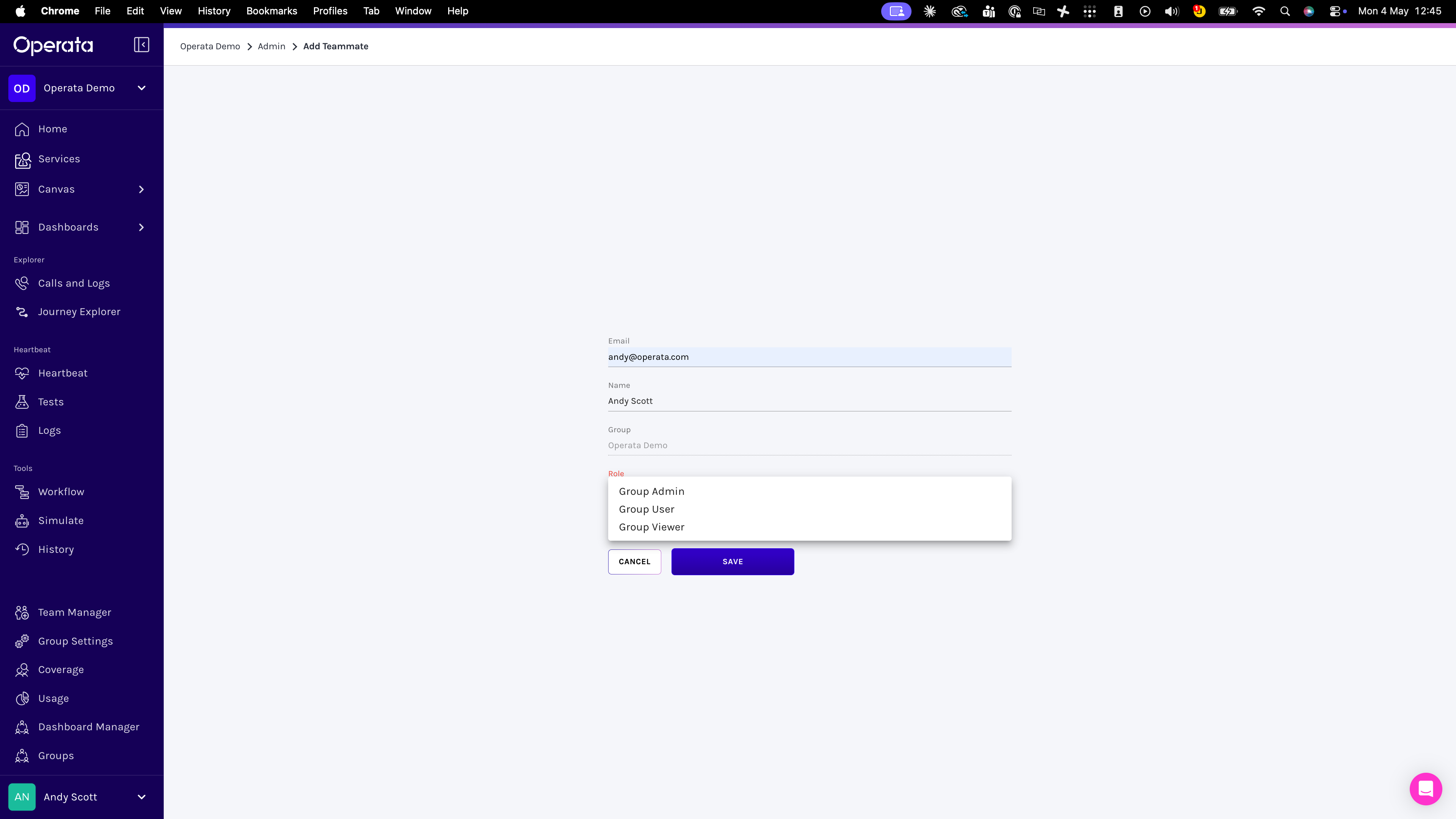Open the Andy Scott user menu chevron

tap(141, 797)
